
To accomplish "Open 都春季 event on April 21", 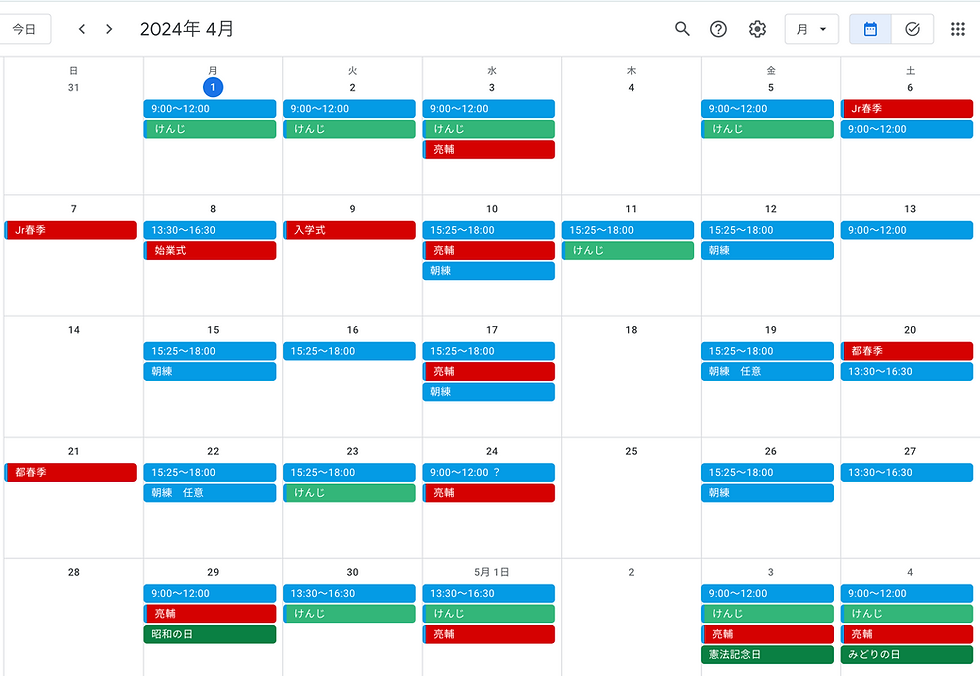I will pos(71,472).
